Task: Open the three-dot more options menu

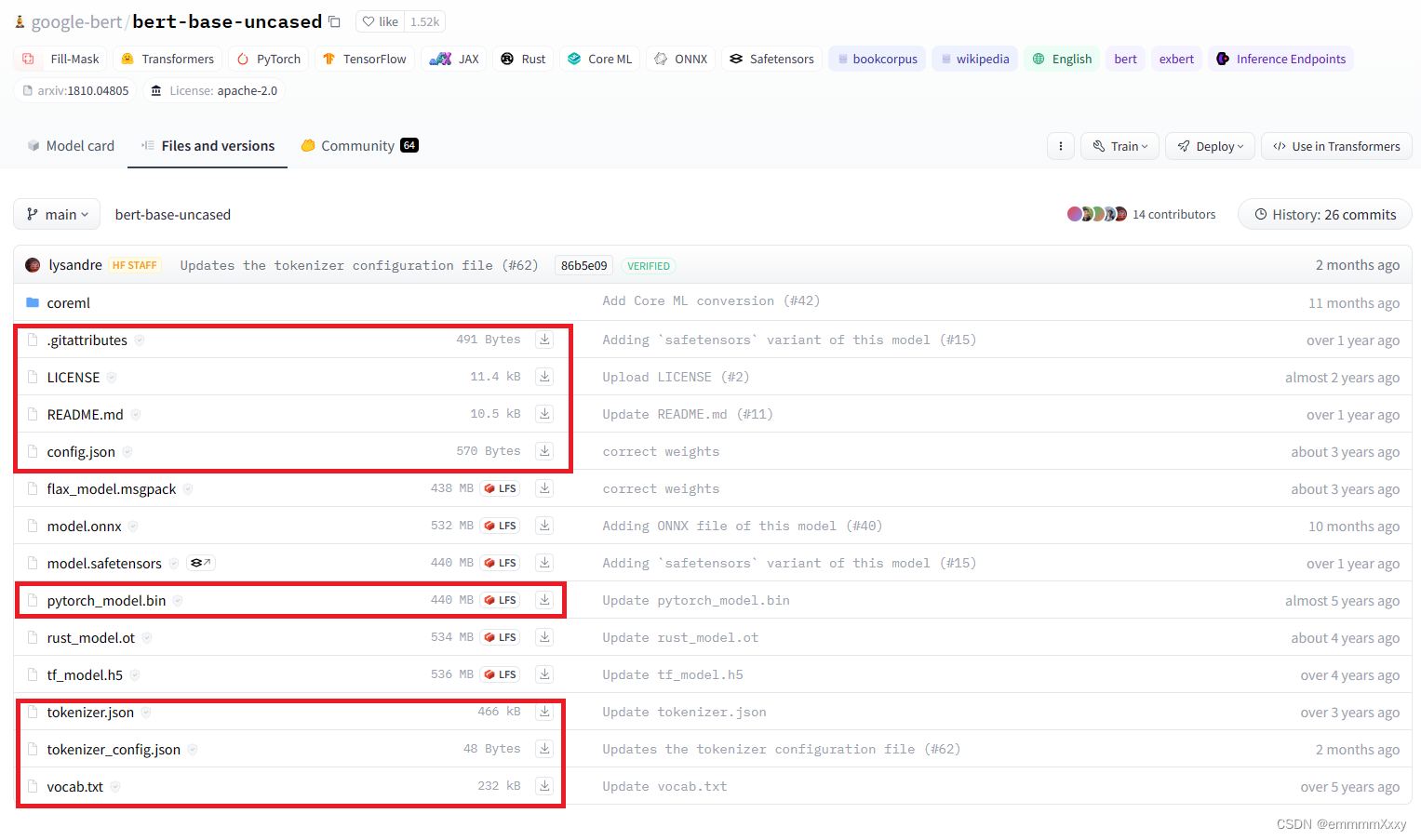Action: (x=1061, y=146)
